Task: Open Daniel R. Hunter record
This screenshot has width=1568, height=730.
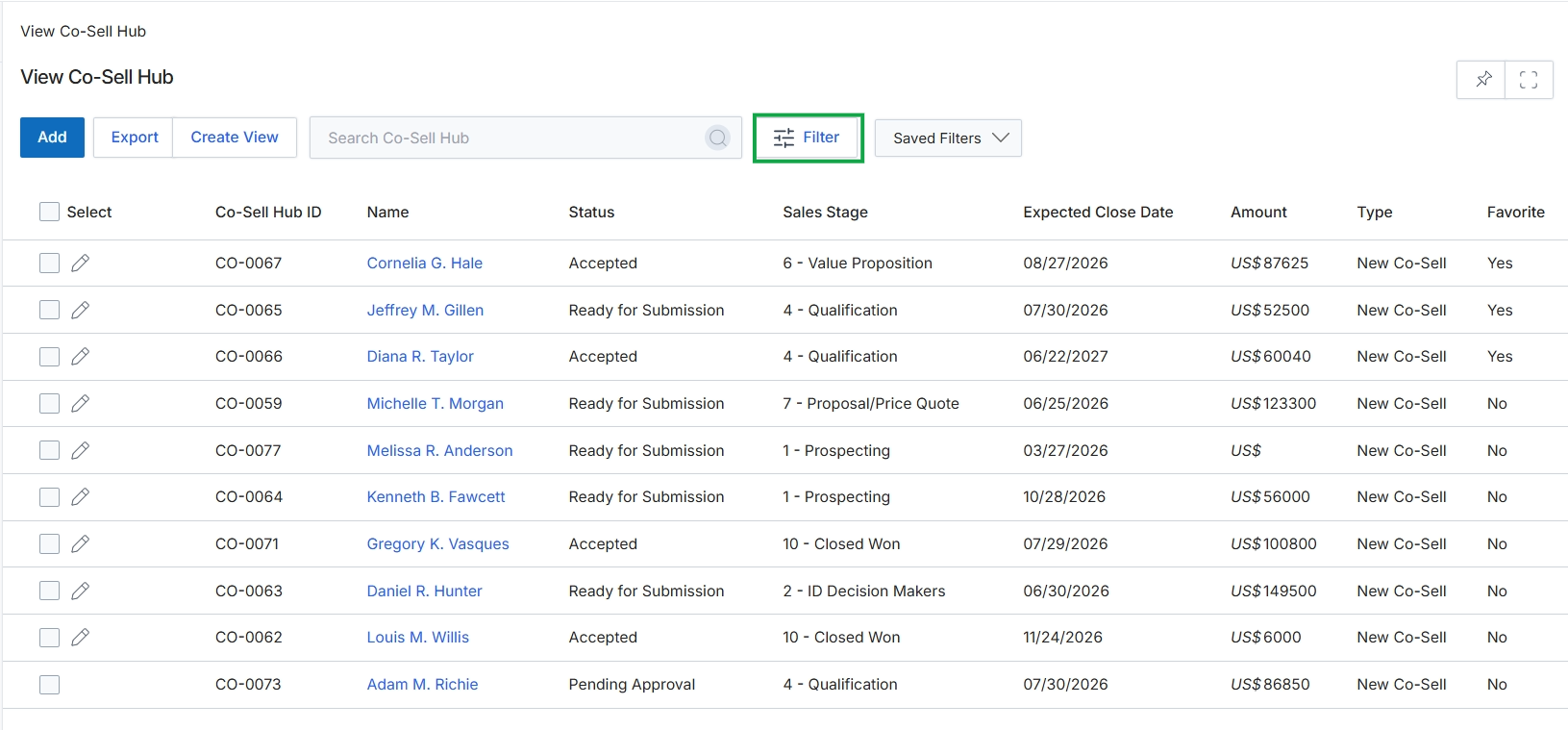Action: coord(424,591)
